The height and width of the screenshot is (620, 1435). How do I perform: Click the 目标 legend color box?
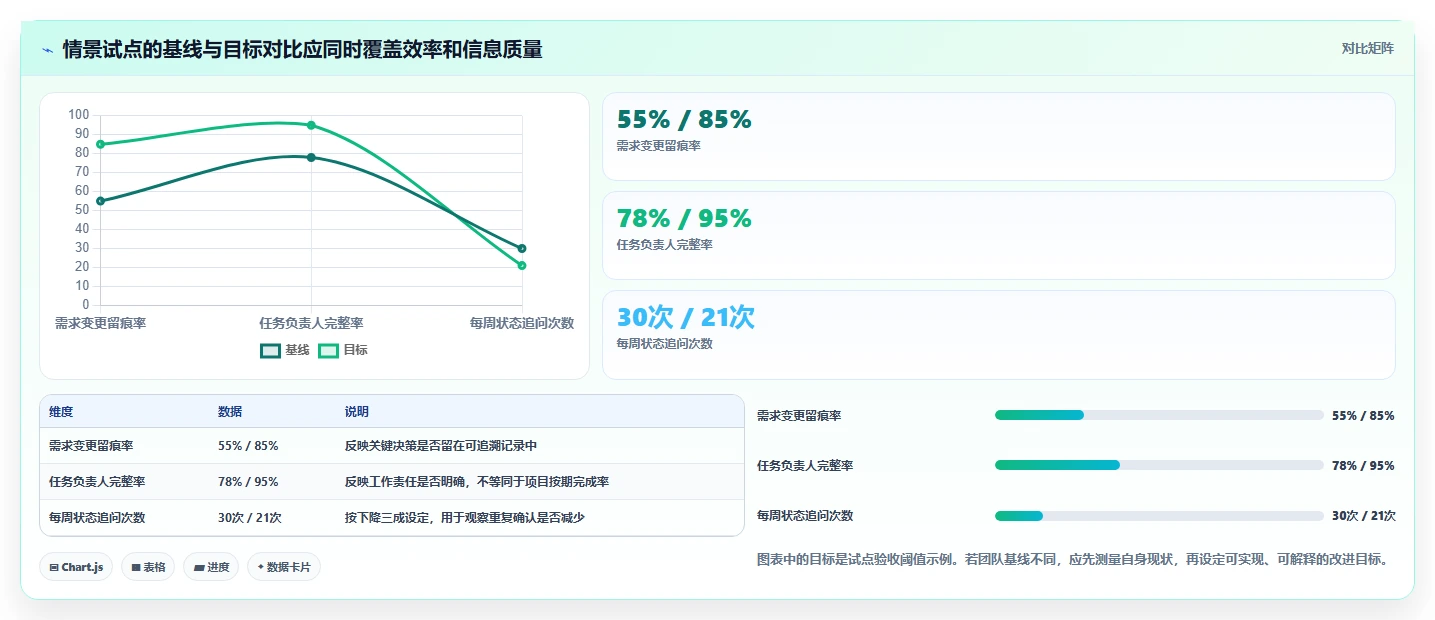(x=328, y=350)
